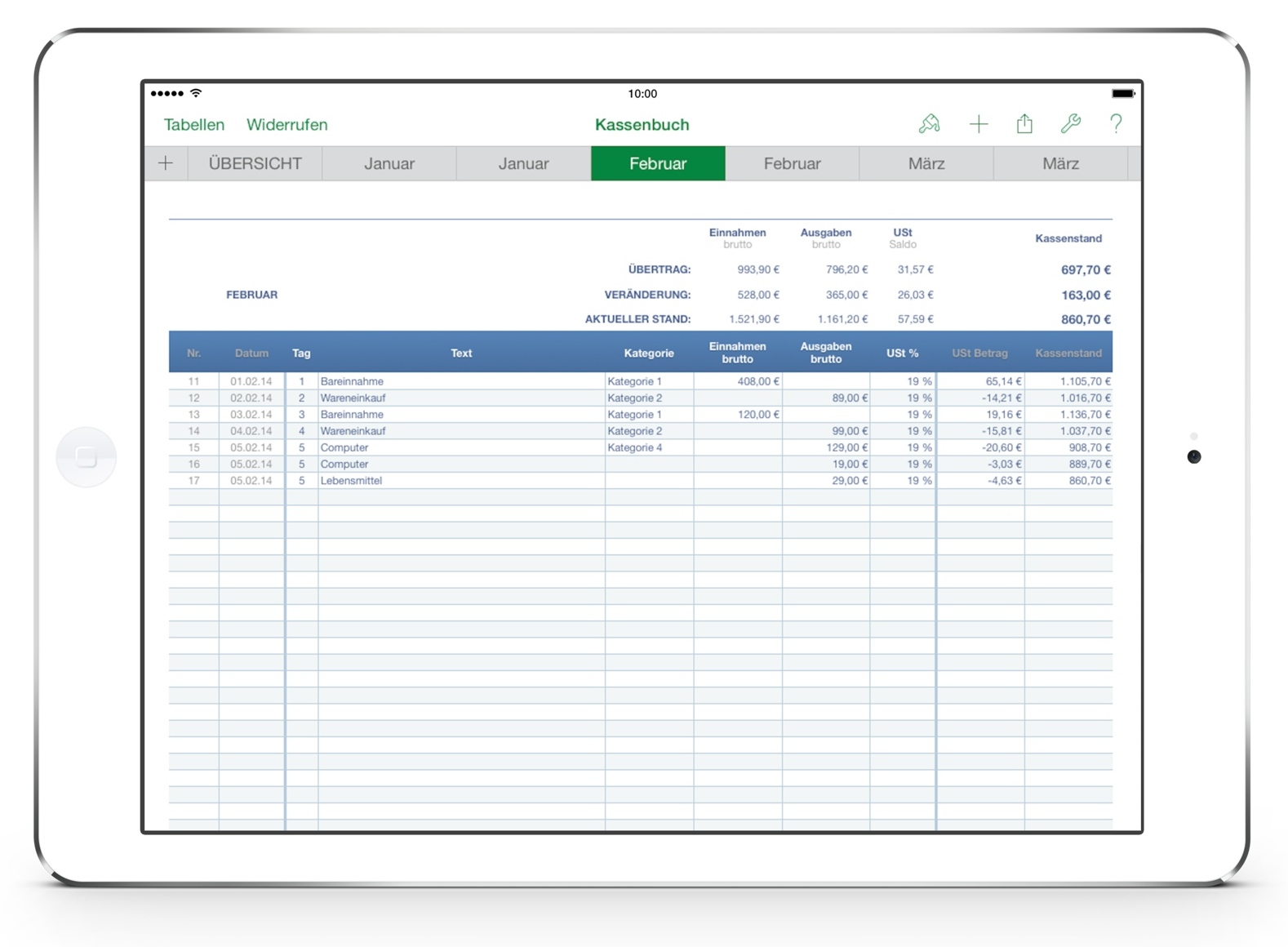The image size is (1288, 947).
Task: Tap the plus insert icon in toolbar
Action: [978, 124]
